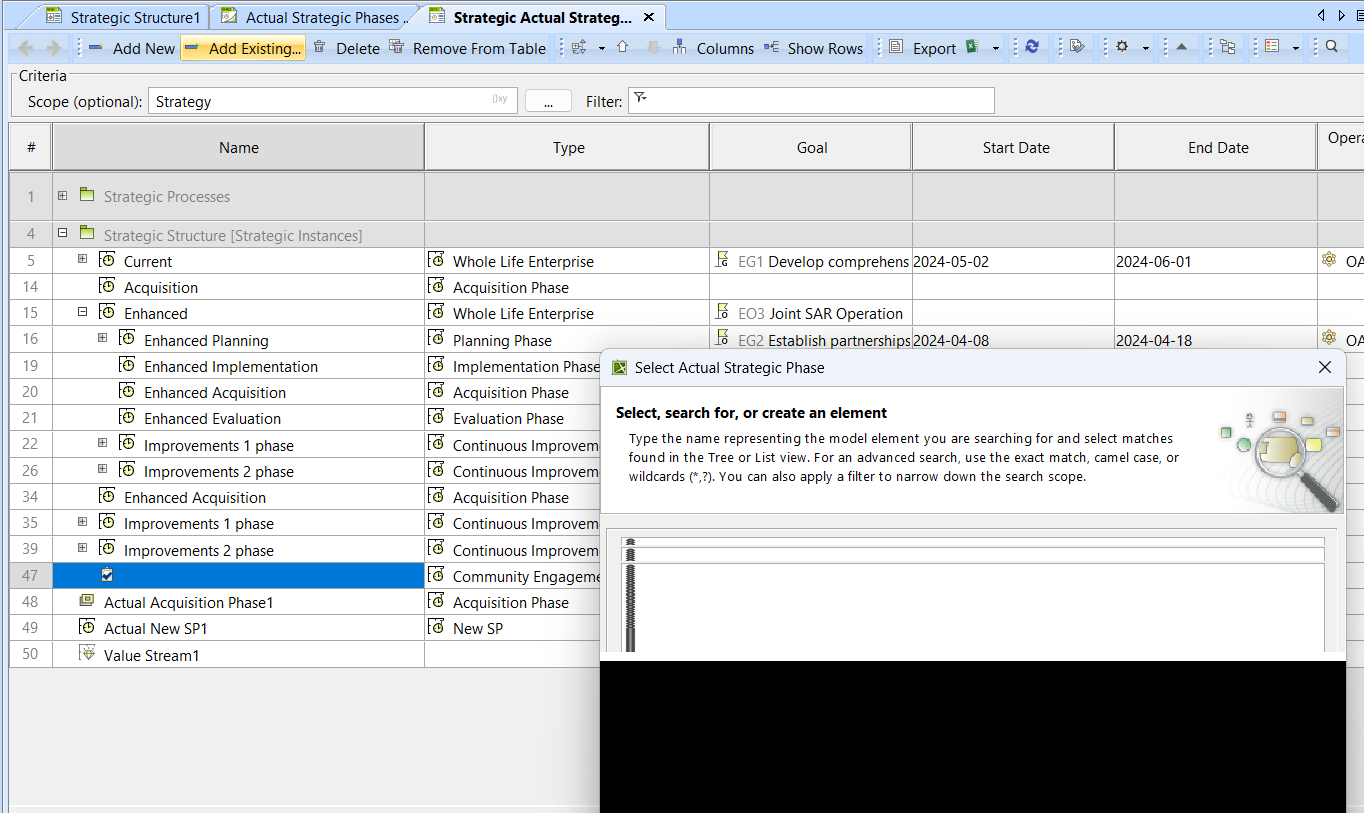Close the Select Actual Strategic Phase dialog
This screenshot has height=813, width=1364.
pyautogui.click(x=1325, y=367)
